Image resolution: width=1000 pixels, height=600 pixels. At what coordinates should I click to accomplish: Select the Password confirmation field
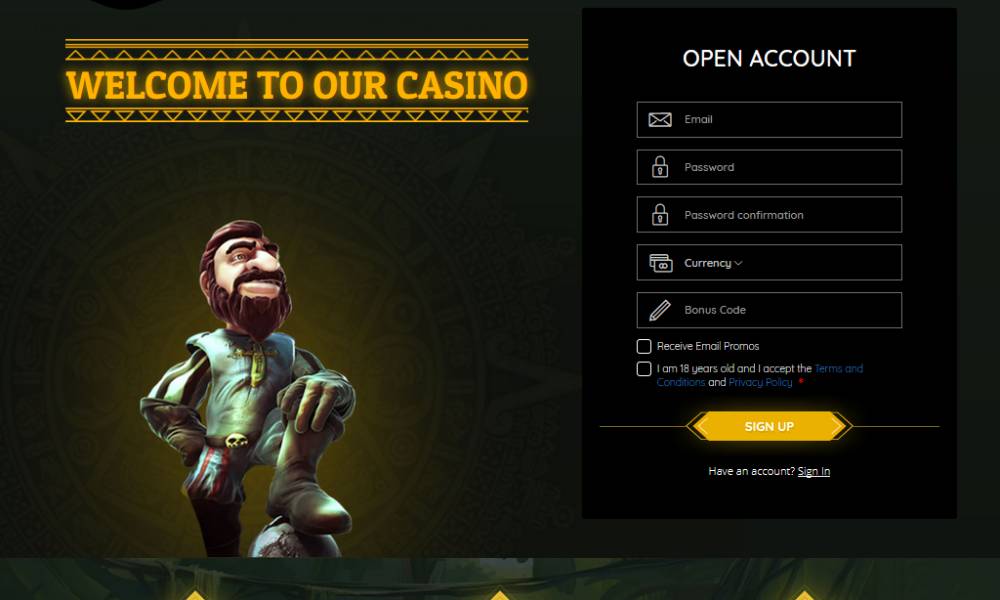coord(769,215)
